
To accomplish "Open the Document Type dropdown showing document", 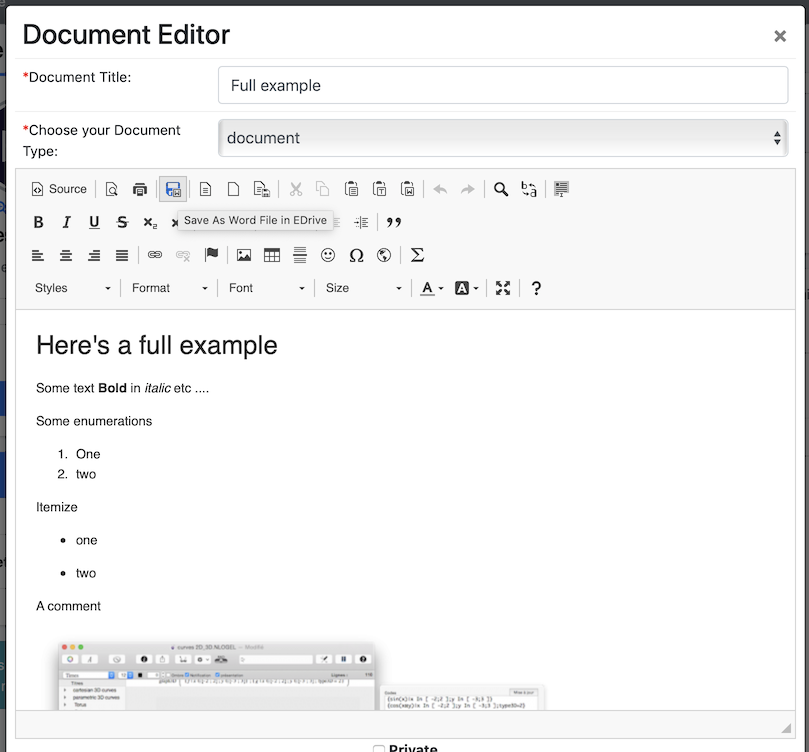I will point(503,138).
